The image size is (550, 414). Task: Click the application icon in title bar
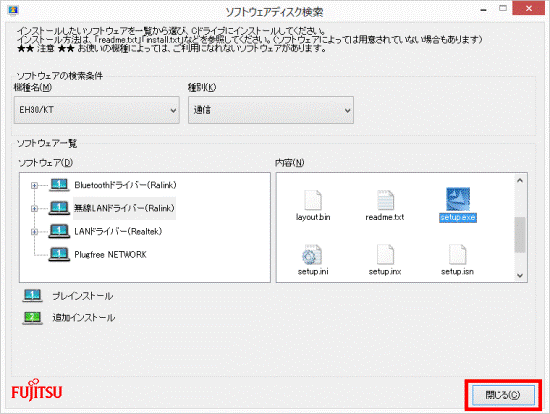point(13,10)
